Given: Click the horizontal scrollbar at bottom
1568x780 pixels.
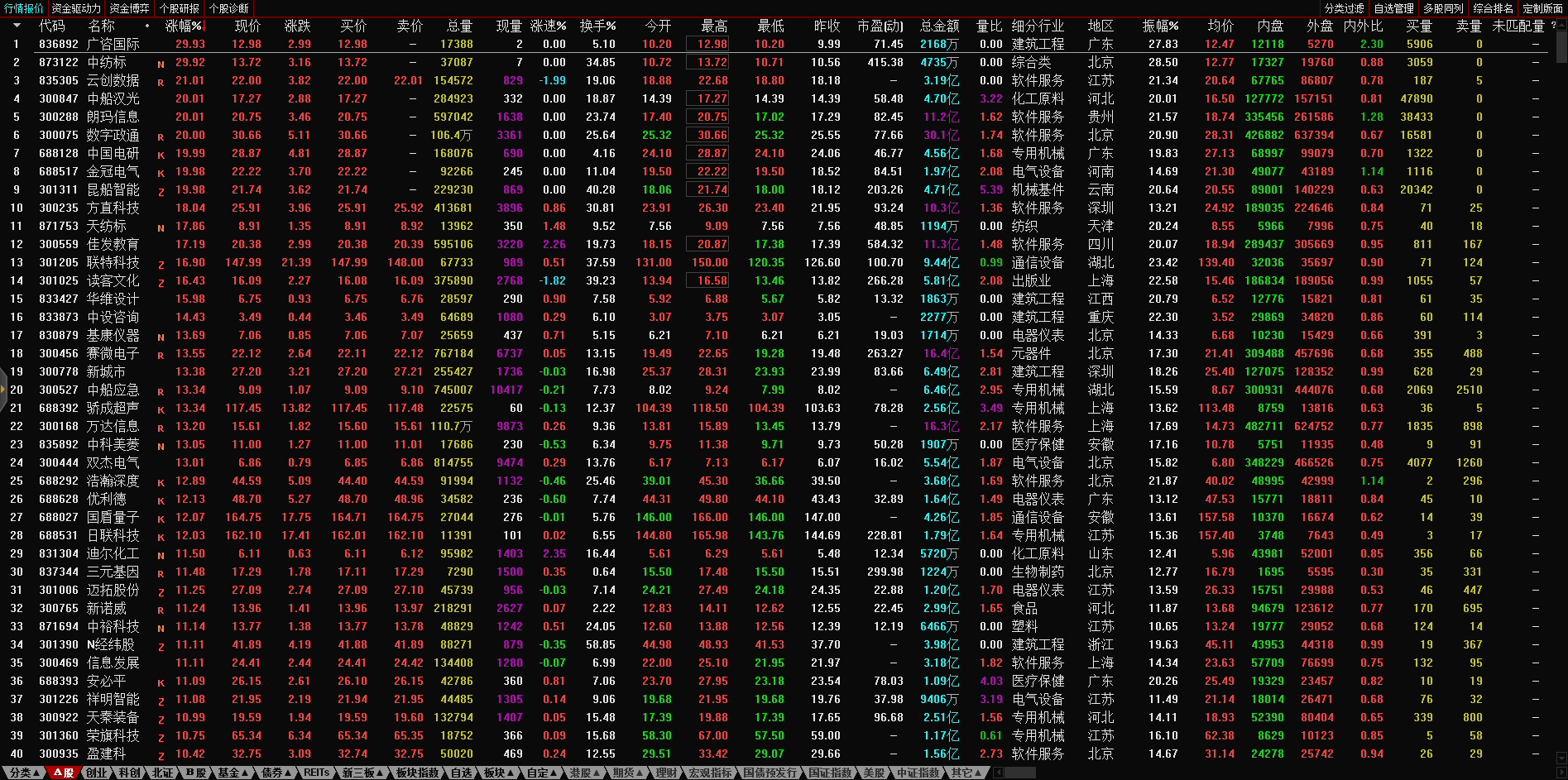Looking at the screenshot, I should (1019, 773).
